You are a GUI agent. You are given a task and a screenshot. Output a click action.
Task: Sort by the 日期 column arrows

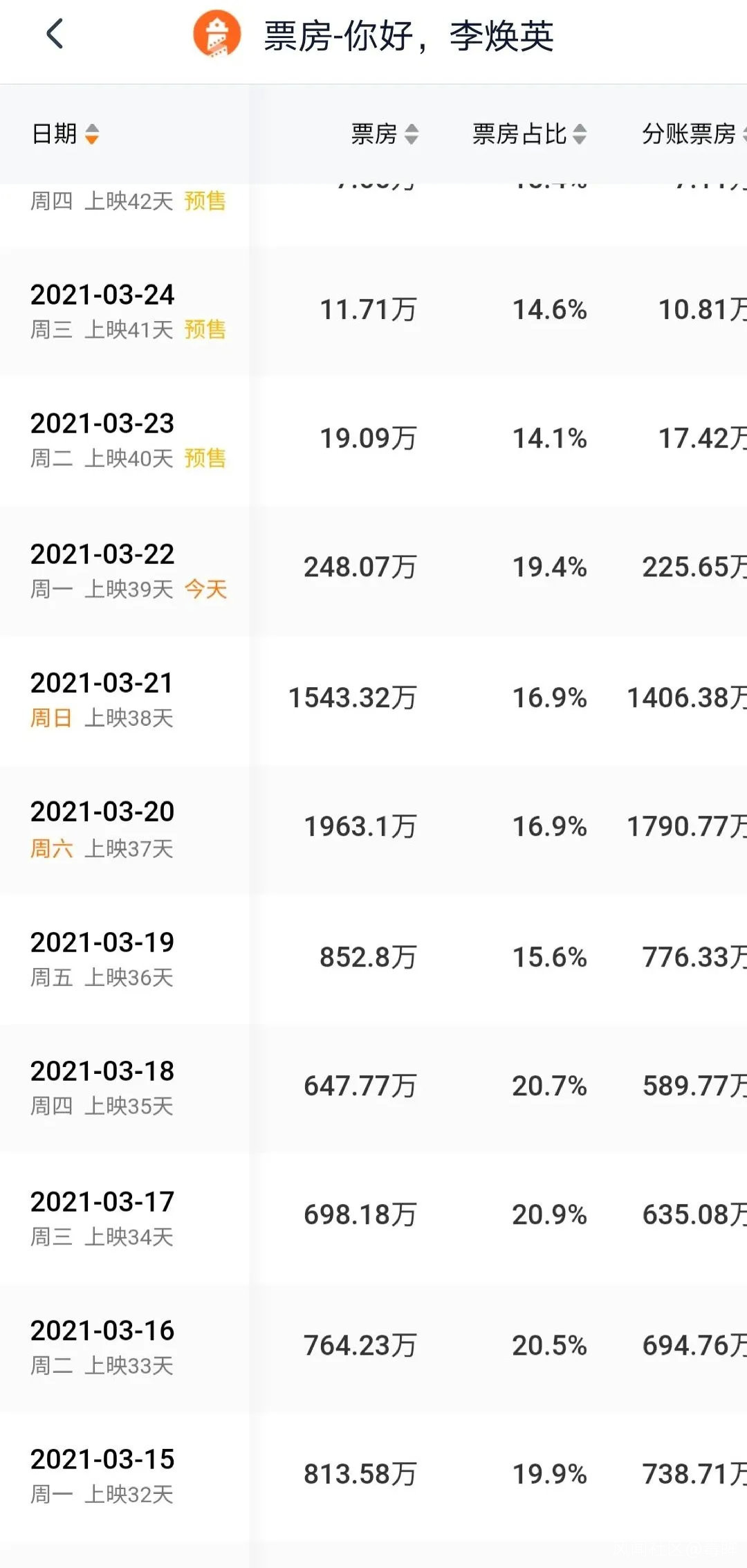click(92, 134)
